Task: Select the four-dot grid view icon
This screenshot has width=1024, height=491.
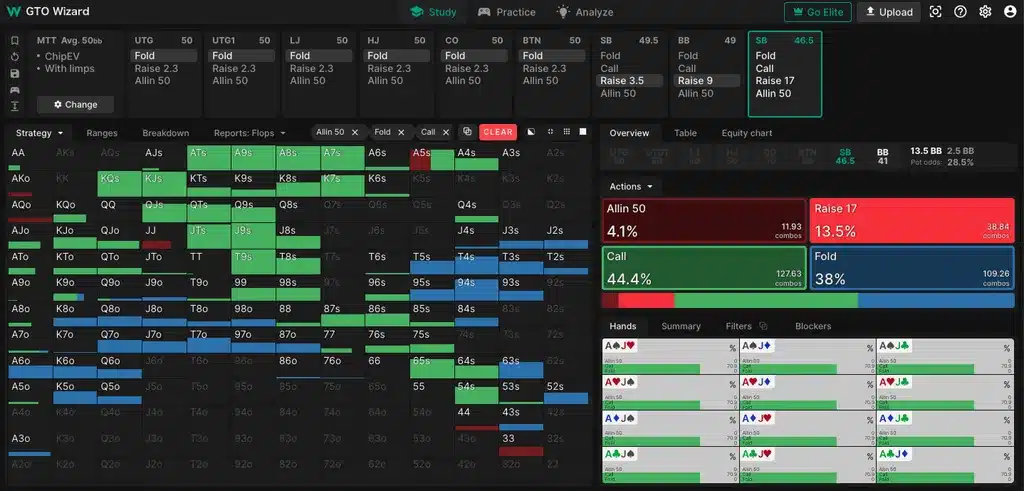Action: [550, 132]
